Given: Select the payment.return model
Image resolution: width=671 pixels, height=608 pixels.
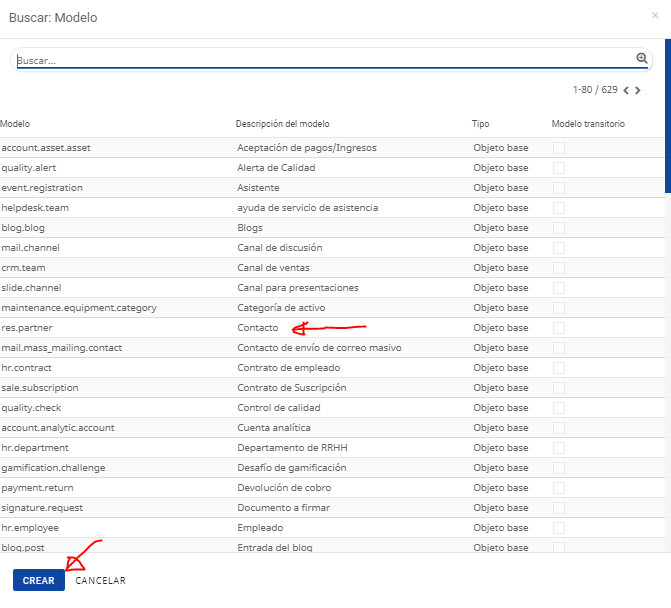Looking at the screenshot, I should point(37,488).
